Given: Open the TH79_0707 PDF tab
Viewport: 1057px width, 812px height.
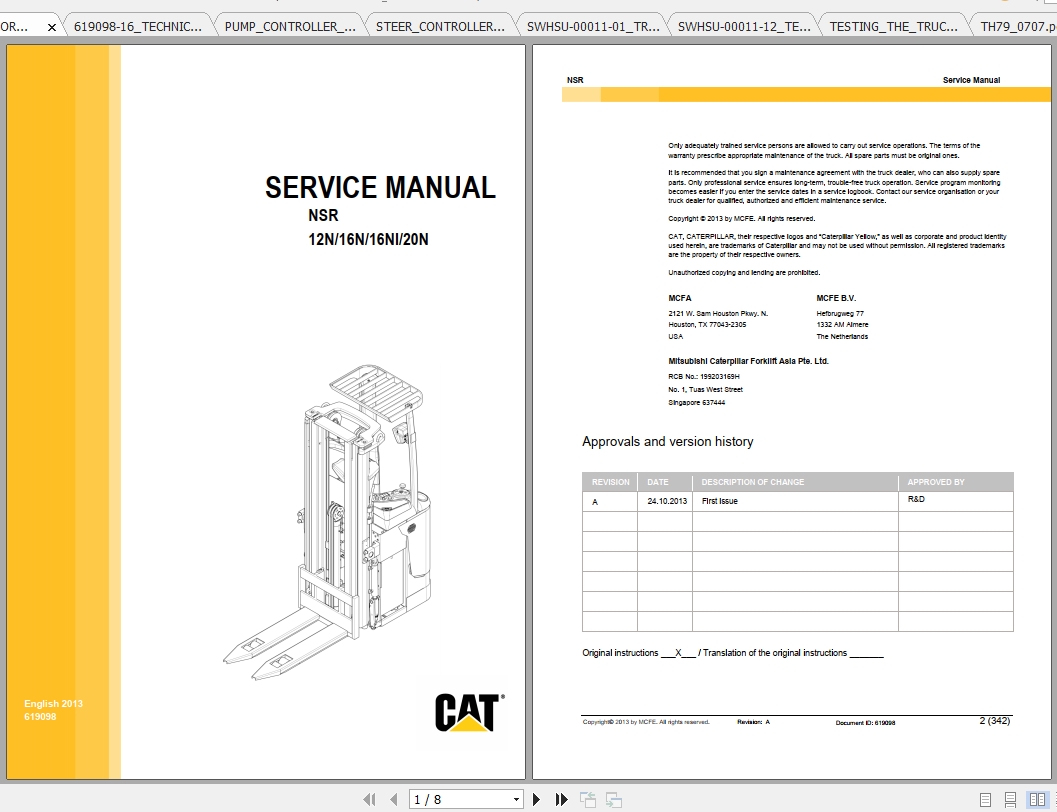Looking at the screenshot, I should [x=1018, y=27].
